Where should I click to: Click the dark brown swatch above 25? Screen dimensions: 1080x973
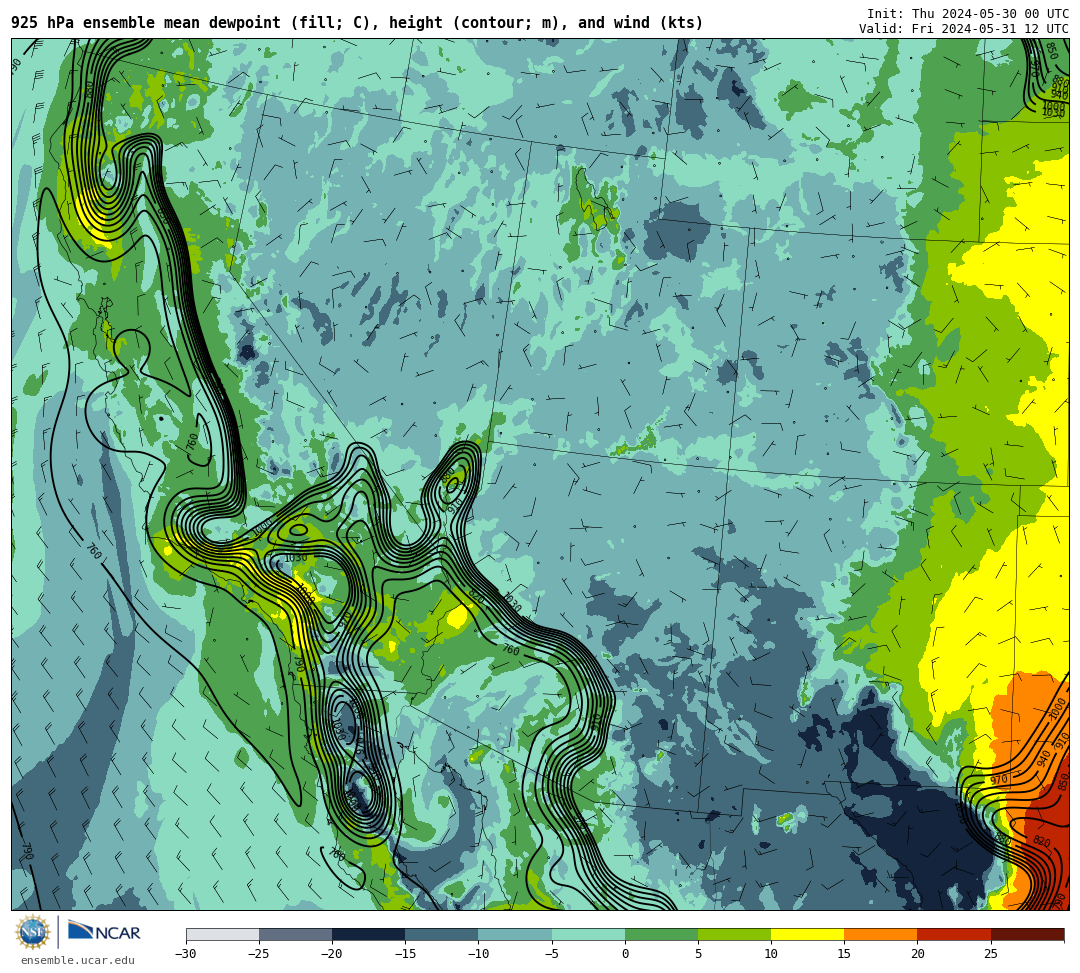[1027, 934]
